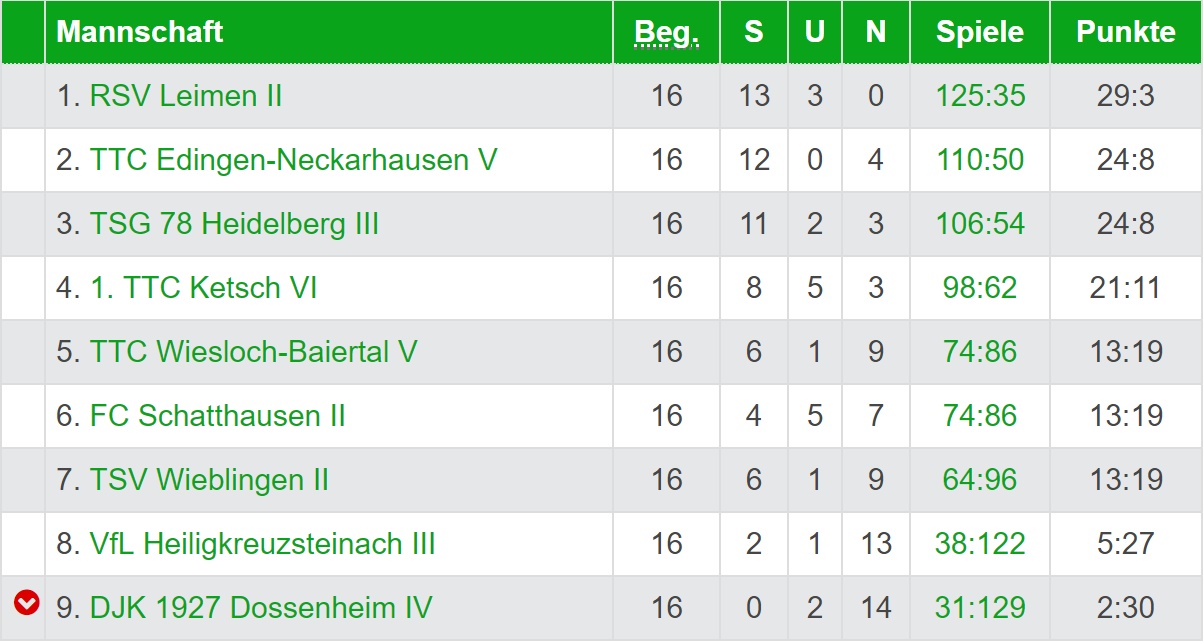Open the 31:129 games score link
This screenshot has height=641, width=1203.
[x=980, y=608]
